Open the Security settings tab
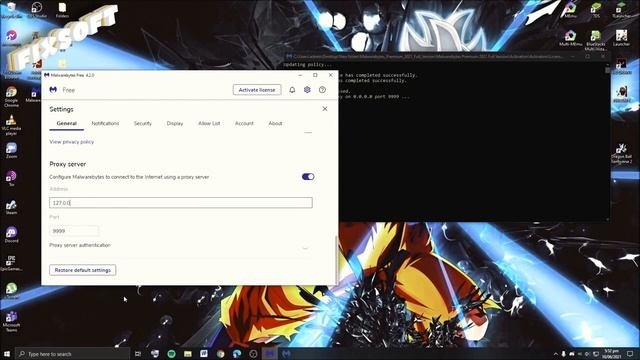Viewport: 640px width, 360px height. (x=143, y=123)
